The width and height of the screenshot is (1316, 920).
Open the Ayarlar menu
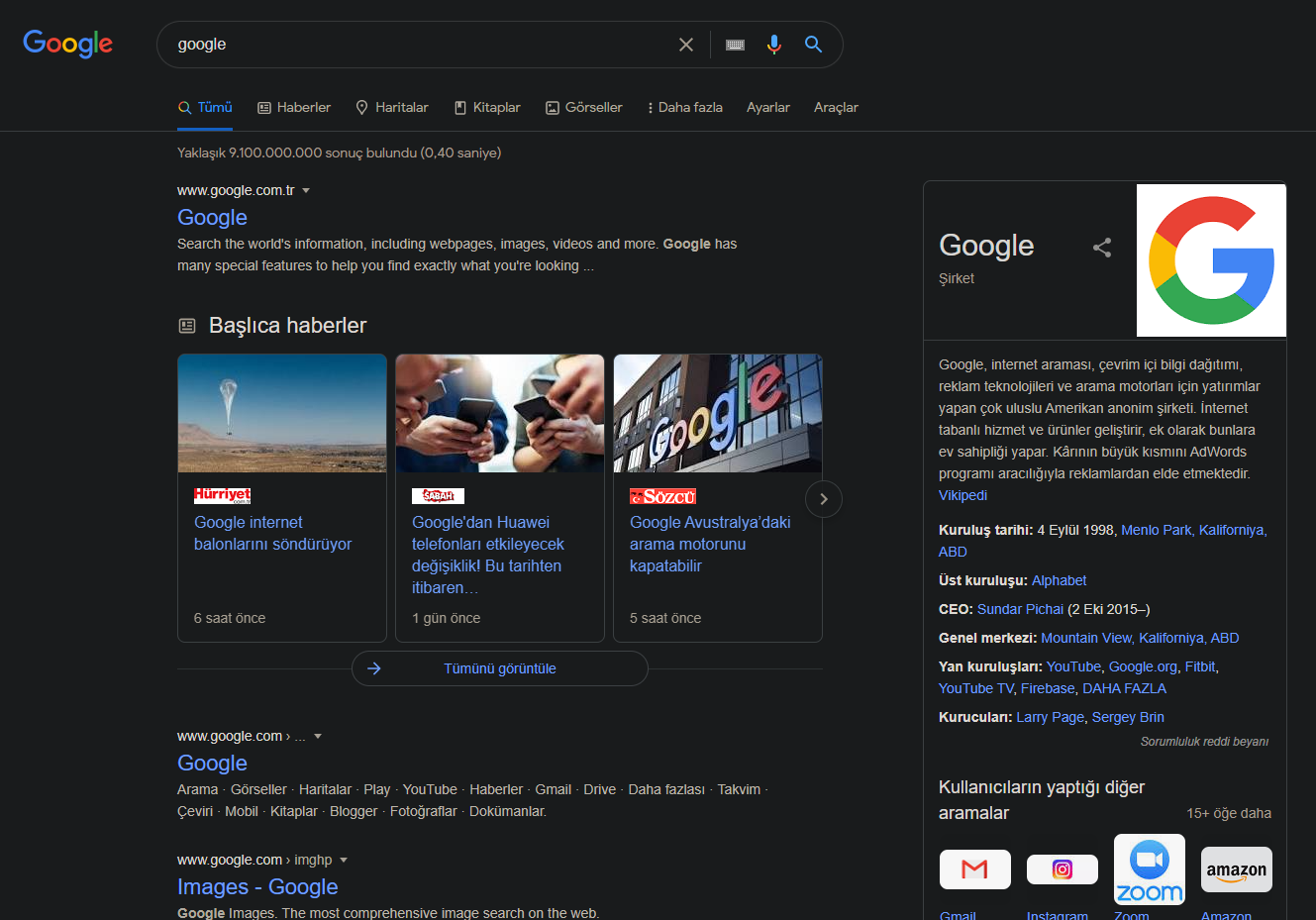(768, 107)
